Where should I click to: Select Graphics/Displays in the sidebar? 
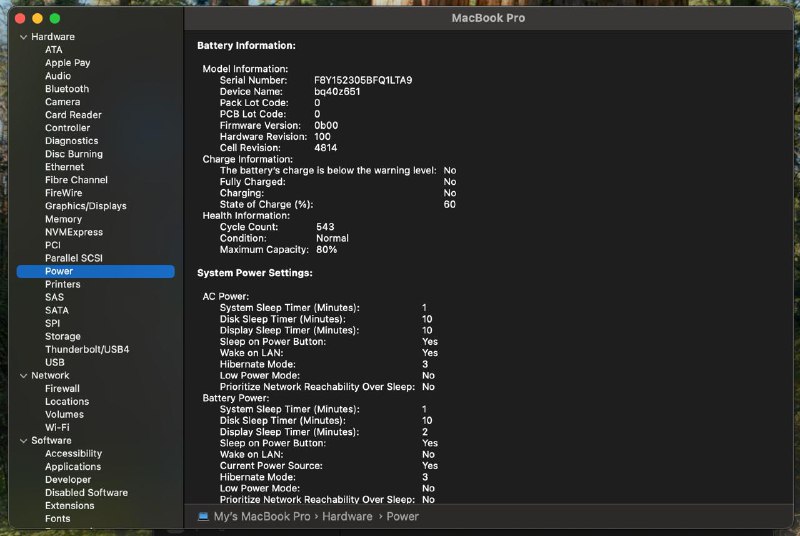coord(86,206)
